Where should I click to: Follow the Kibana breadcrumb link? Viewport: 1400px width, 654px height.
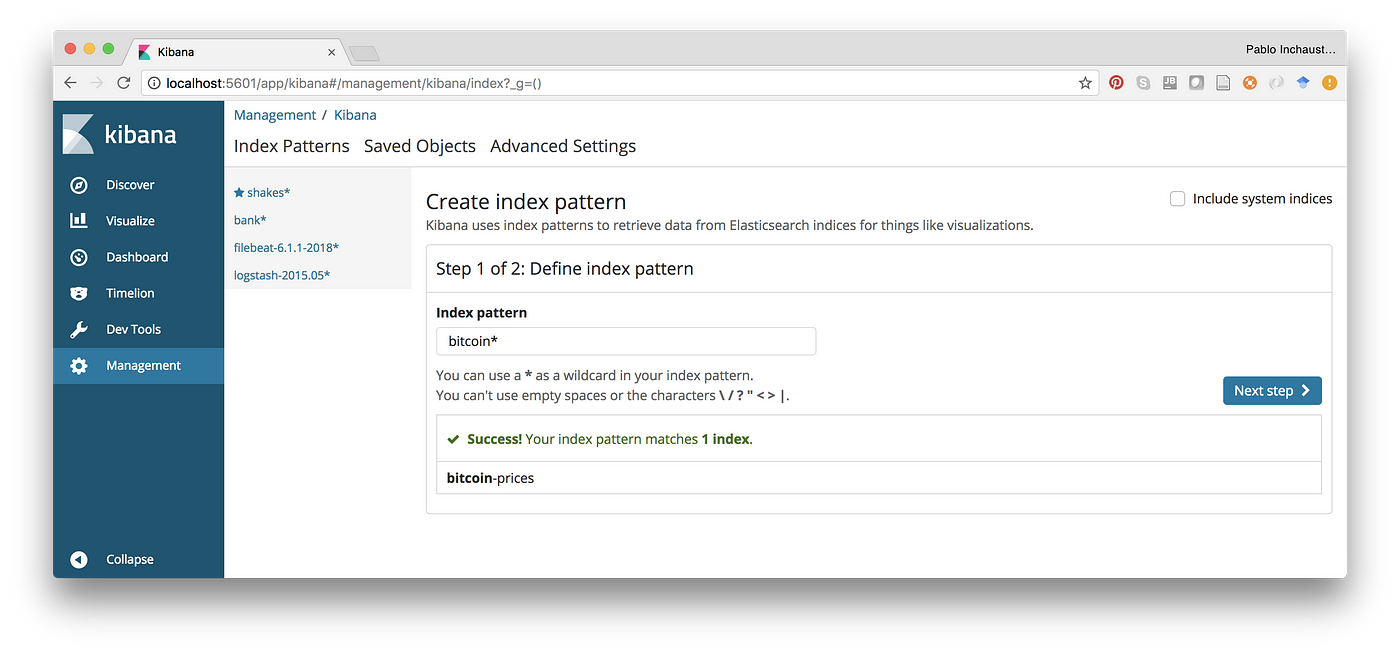coord(355,115)
